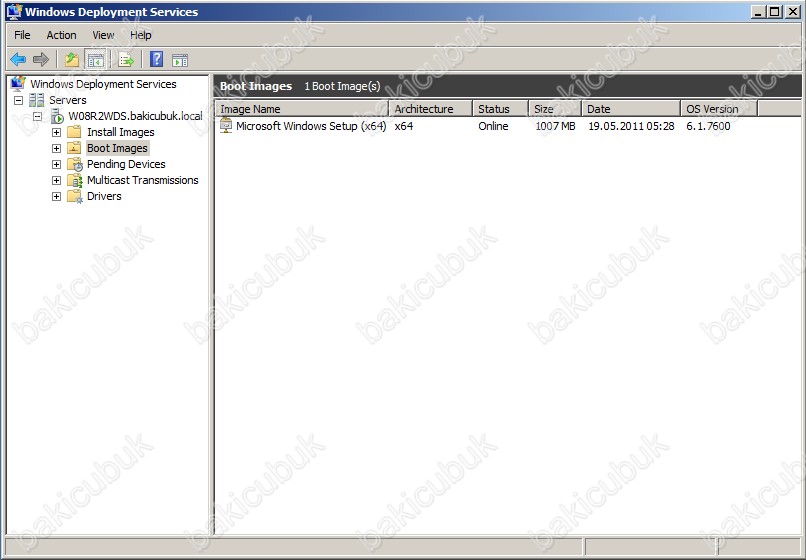This screenshot has width=806, height=560.
Task: Select W08R2WDS.bakicubuk.local in the tree
Action: pyautogui.click(x=135, y=116)
